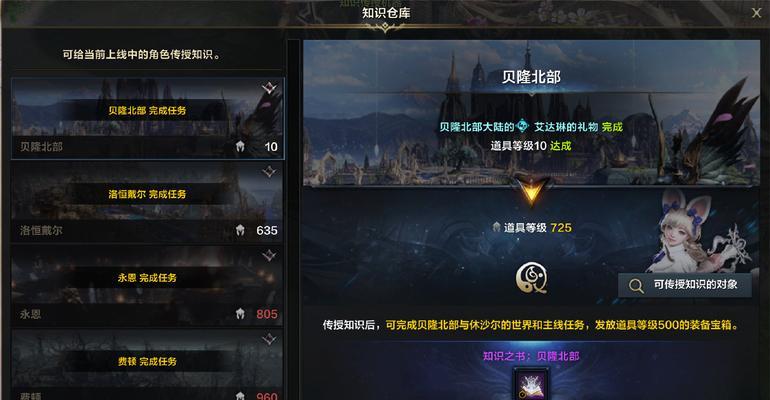
Task: Select the 贝隆北部 完成任务 entry
Action: point(147,118)
